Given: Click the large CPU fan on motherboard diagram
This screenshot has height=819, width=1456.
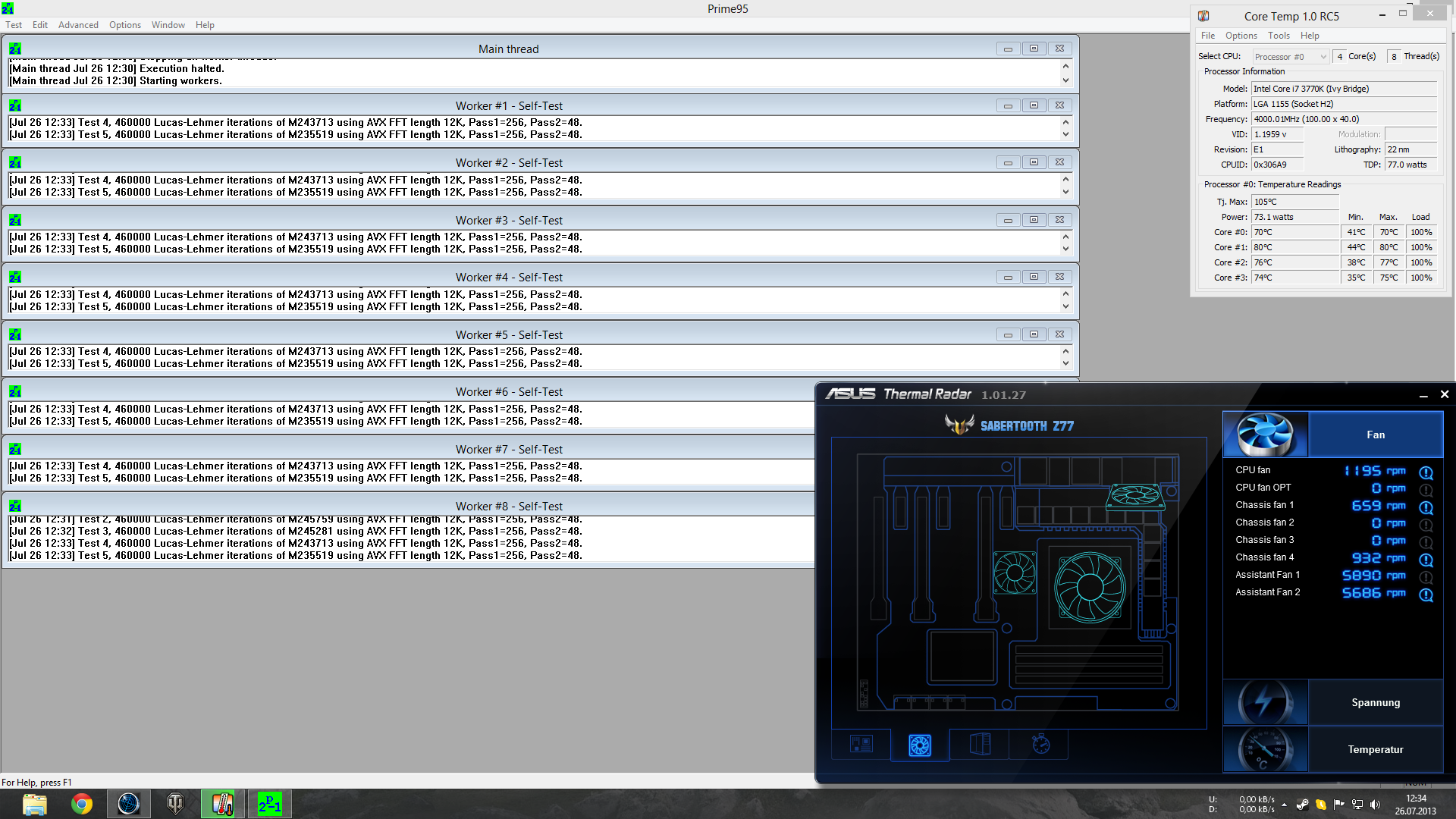Looking at the screenshot, I should (x=1090, y=587).
